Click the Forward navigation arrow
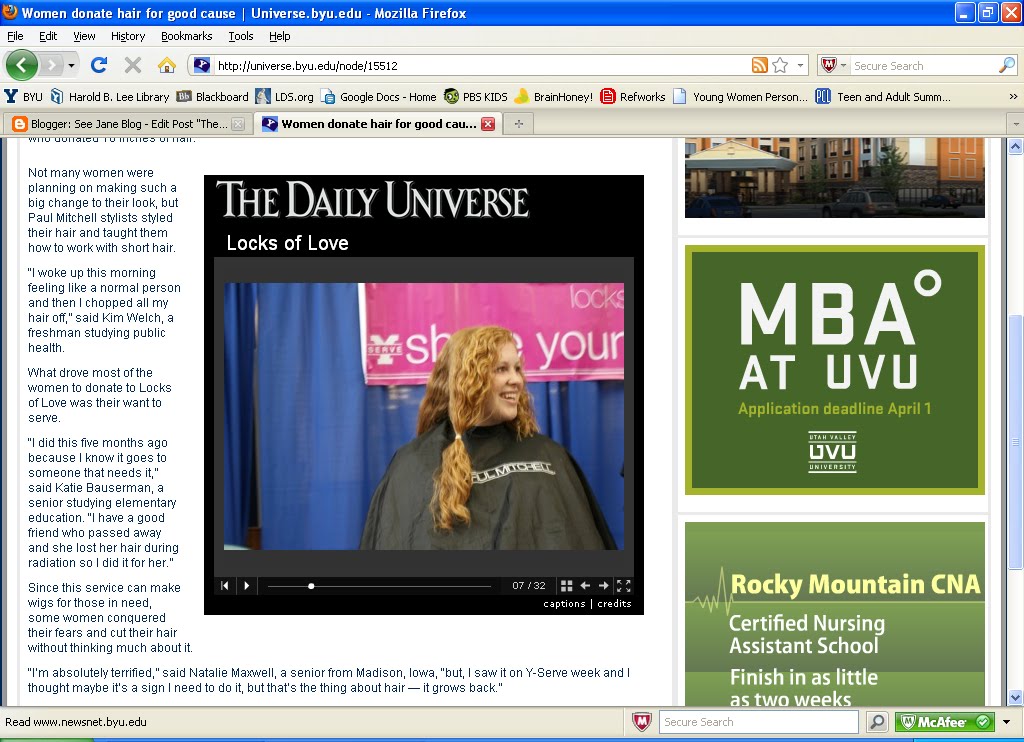Screen dimensions: 1024x742 (x=51, y=65)
